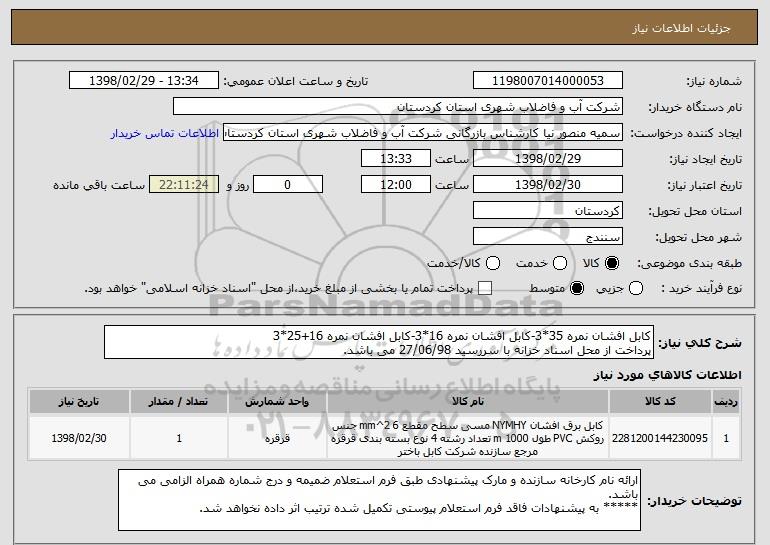
Task: Click the کد کالا column header
Action: [660, 402]
